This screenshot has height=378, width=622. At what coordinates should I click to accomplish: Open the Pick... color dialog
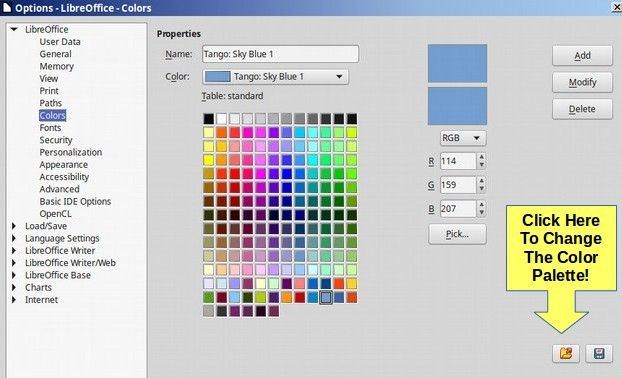point(457,234)
